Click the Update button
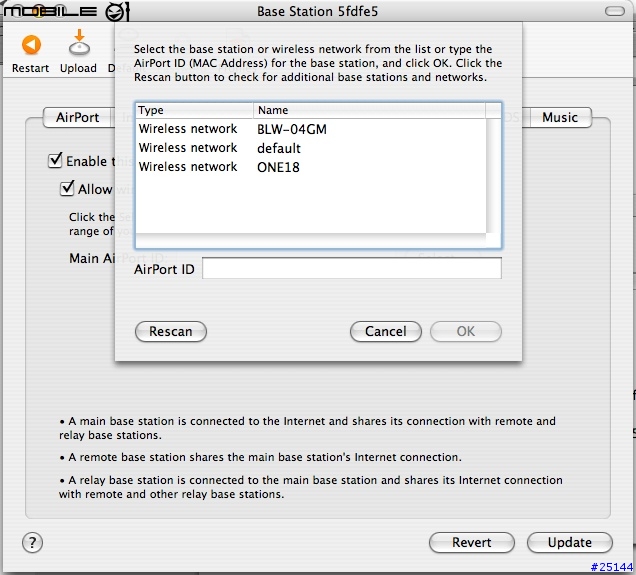636x575 pixels. point(569,543)
